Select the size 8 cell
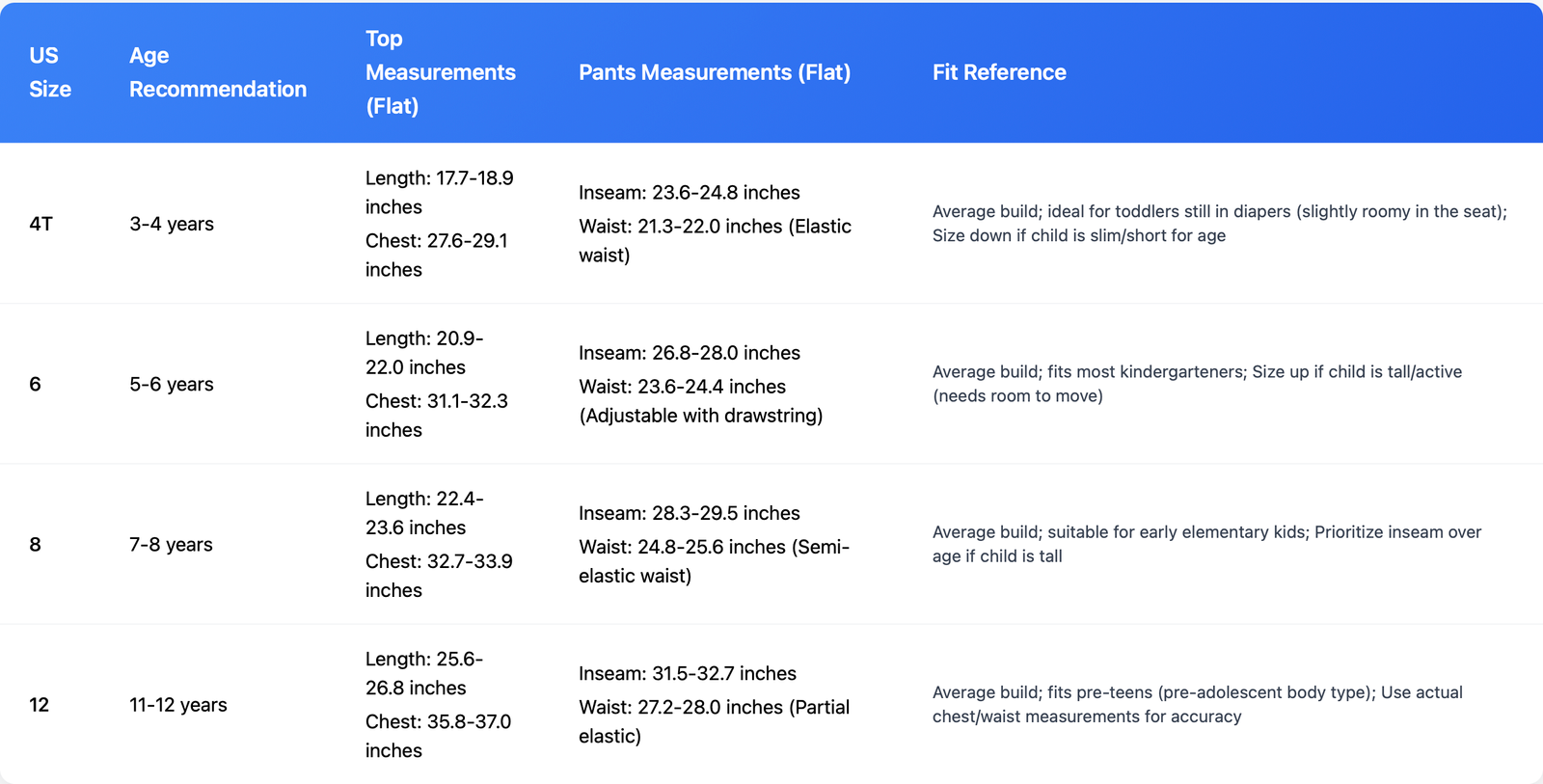Viewport: 1543px width, 784px height. pyautogui.click(x=36, y=544)
